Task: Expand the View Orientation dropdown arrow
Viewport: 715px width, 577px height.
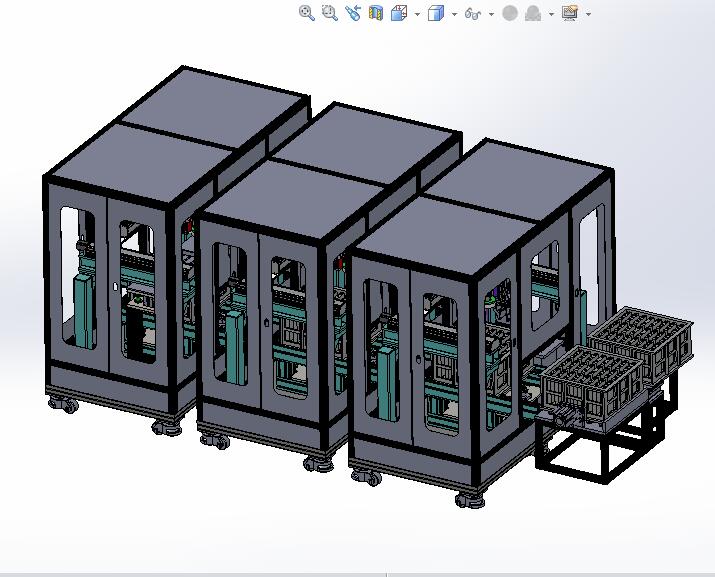Action: pos(417,14)
